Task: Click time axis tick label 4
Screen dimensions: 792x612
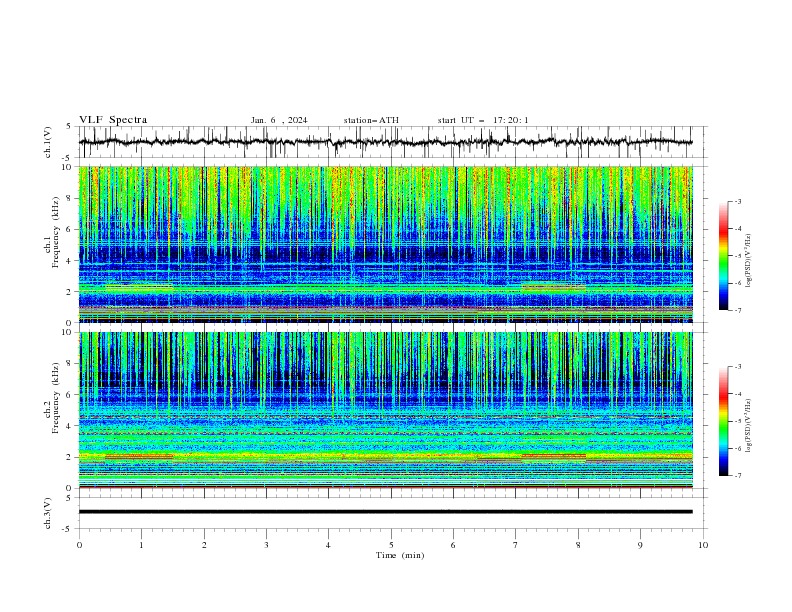Action: (328, 545)
